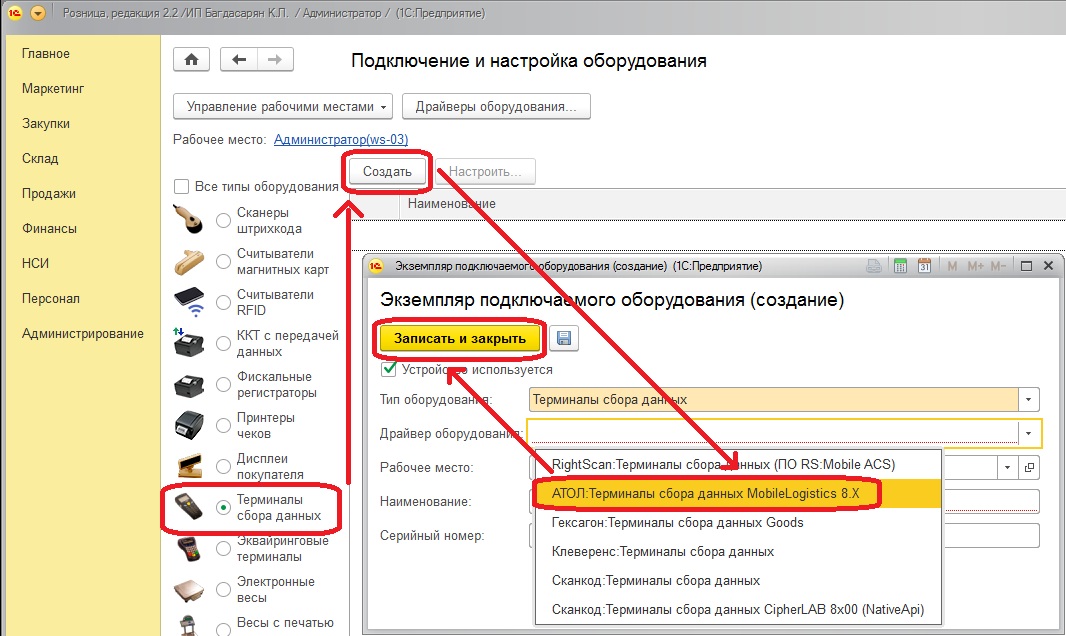1066x636 pixels.
Task: Open the yellow main menu arrow in title bar
Action: click(38, 13)
